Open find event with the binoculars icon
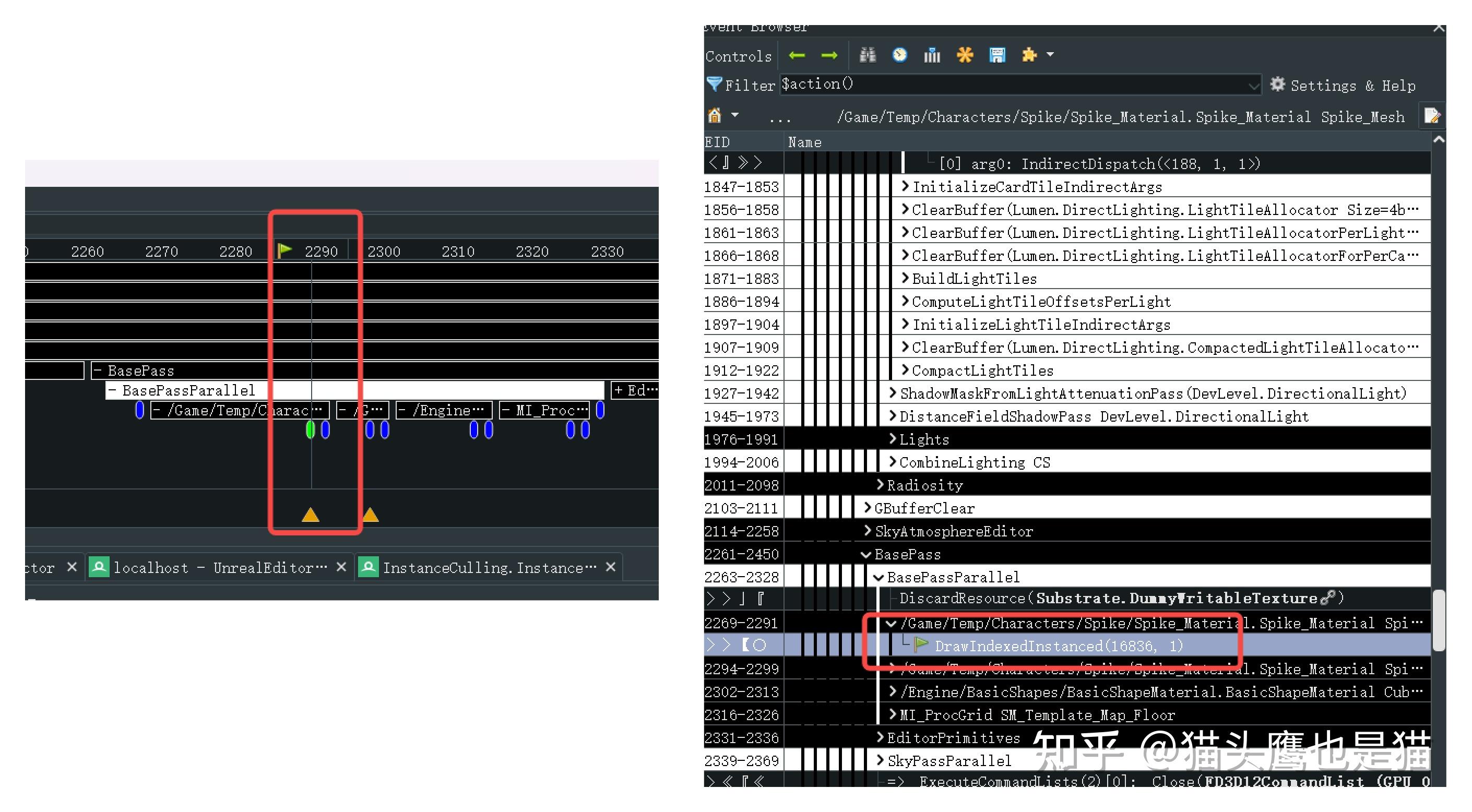The image size is (1472, 812). (868, 55)
